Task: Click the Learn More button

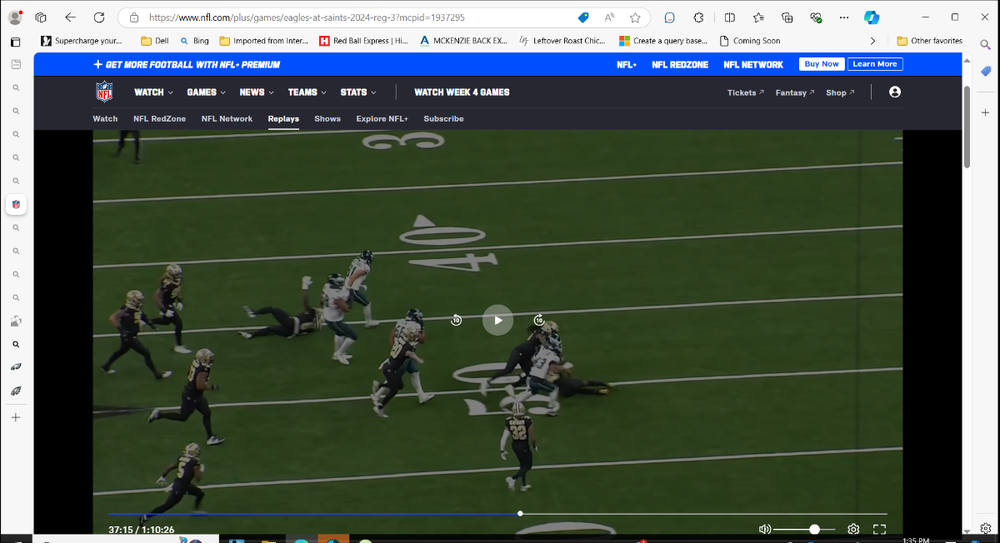Action: 875,64
